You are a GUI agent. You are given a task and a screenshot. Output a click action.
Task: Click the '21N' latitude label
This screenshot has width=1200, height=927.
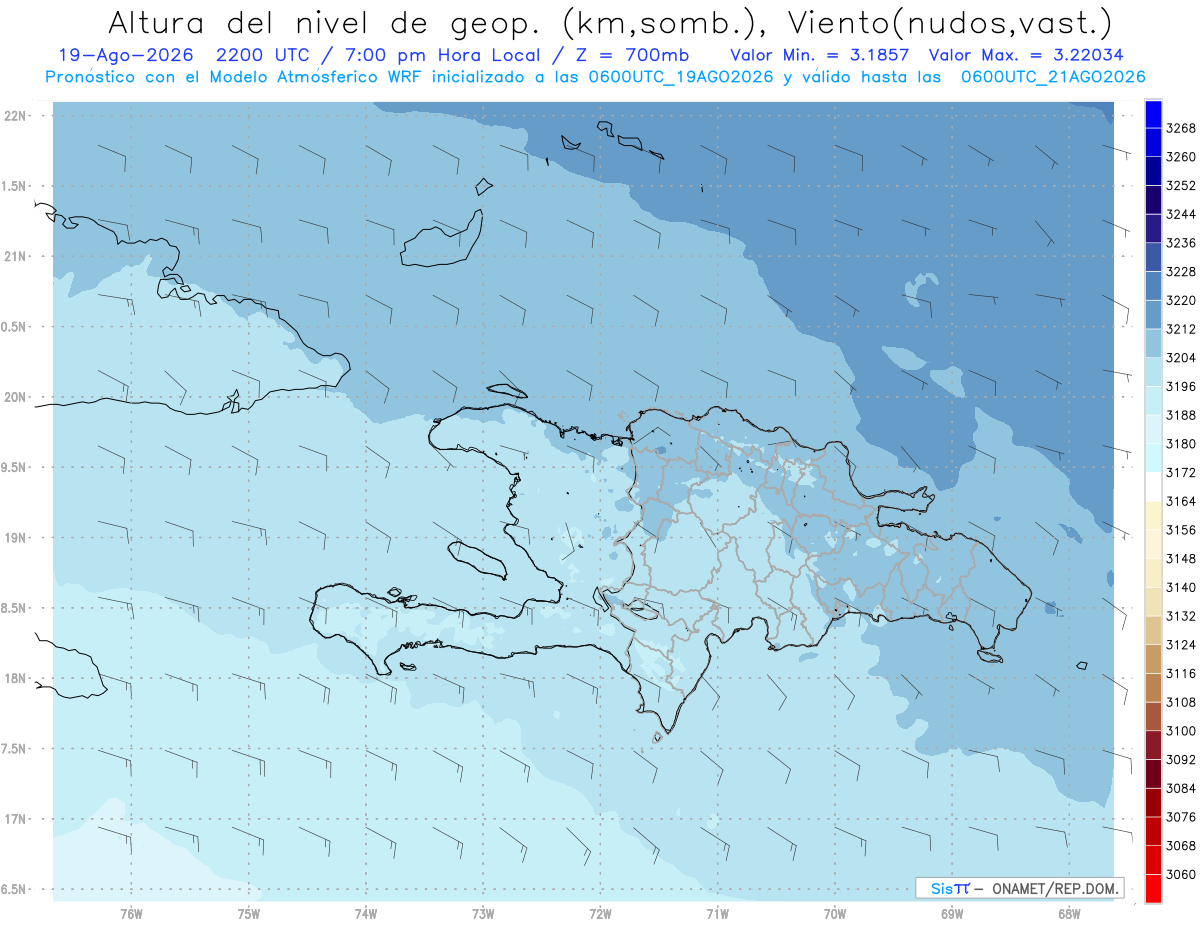pyautogui.click(x=15, y=257)
